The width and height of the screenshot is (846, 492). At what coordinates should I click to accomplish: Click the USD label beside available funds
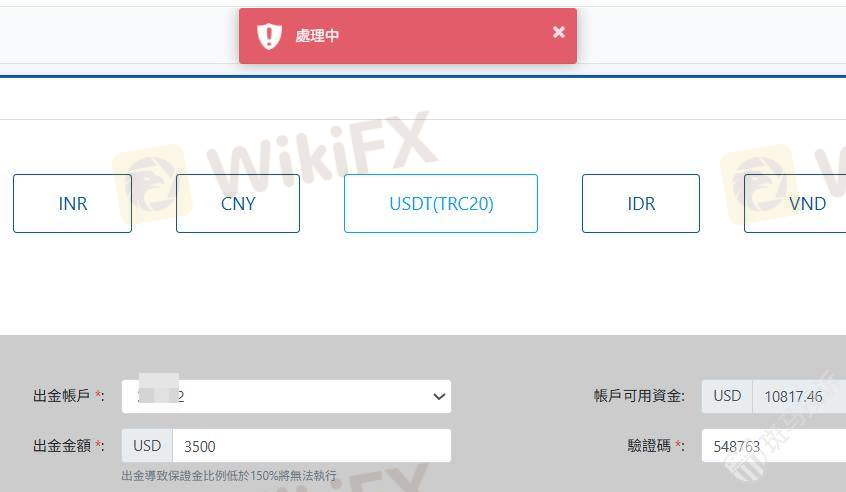tap(727, 397)
